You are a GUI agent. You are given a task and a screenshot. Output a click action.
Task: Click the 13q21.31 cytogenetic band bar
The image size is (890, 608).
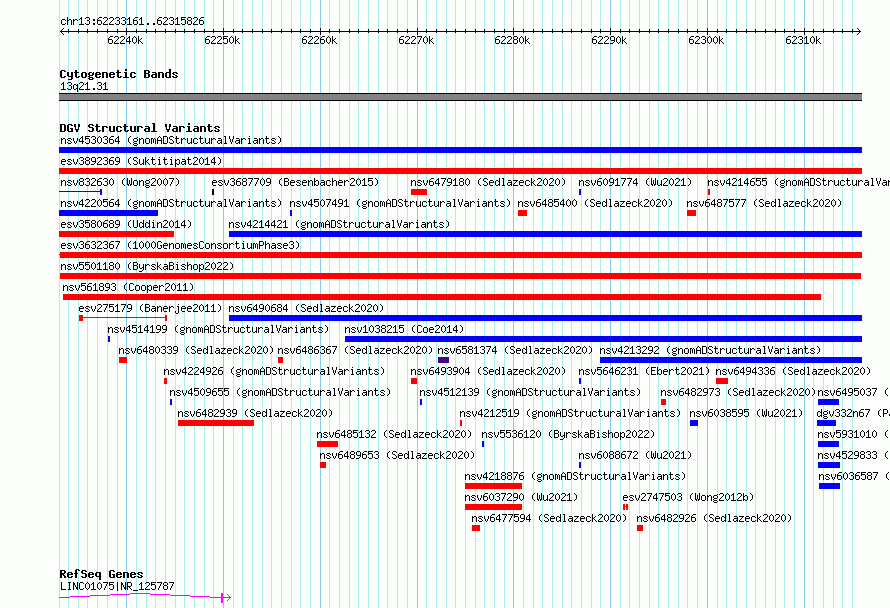click(x=460, y=97)
